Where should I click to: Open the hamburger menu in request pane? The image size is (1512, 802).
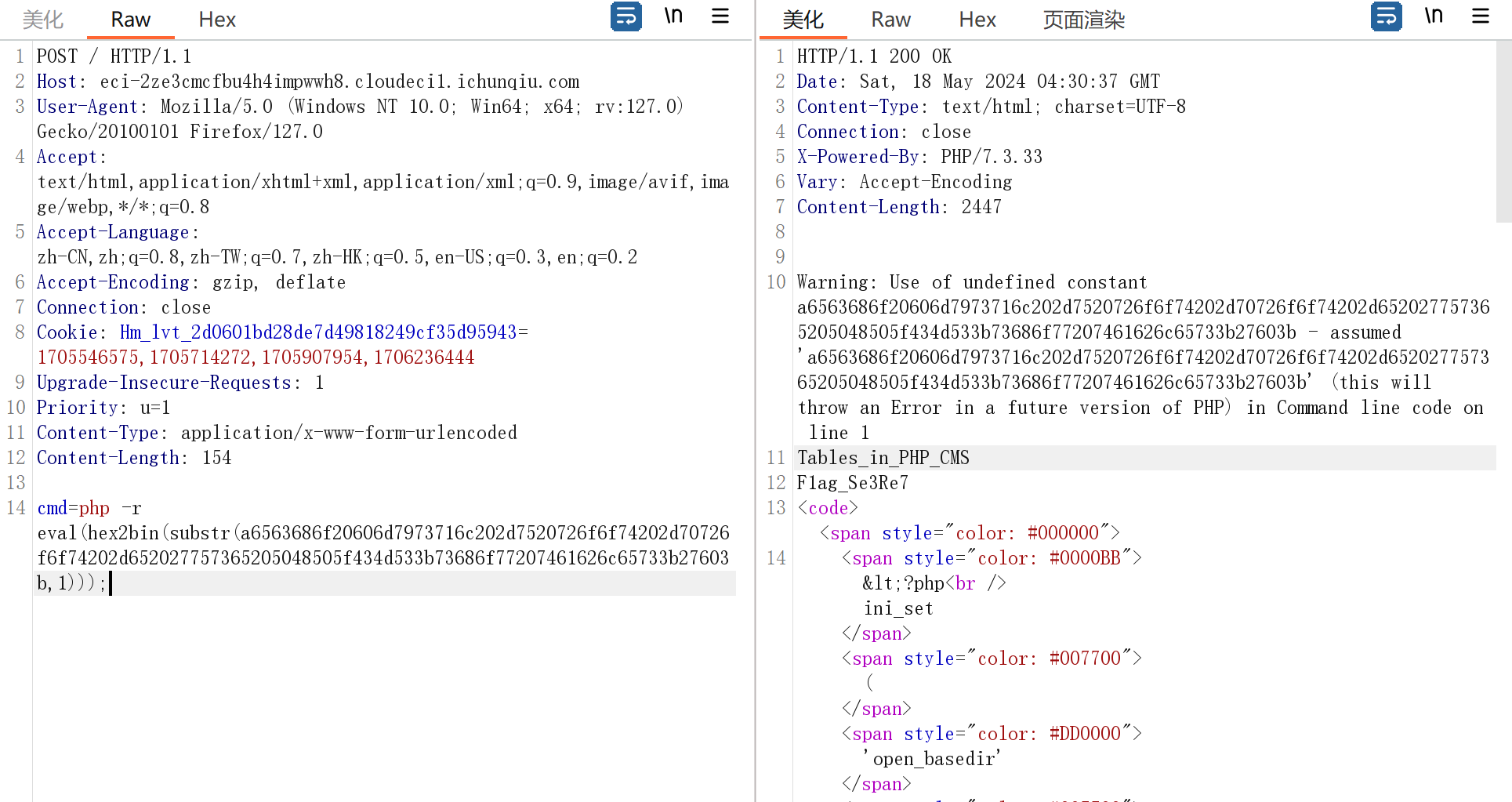[x=720, y=16]
